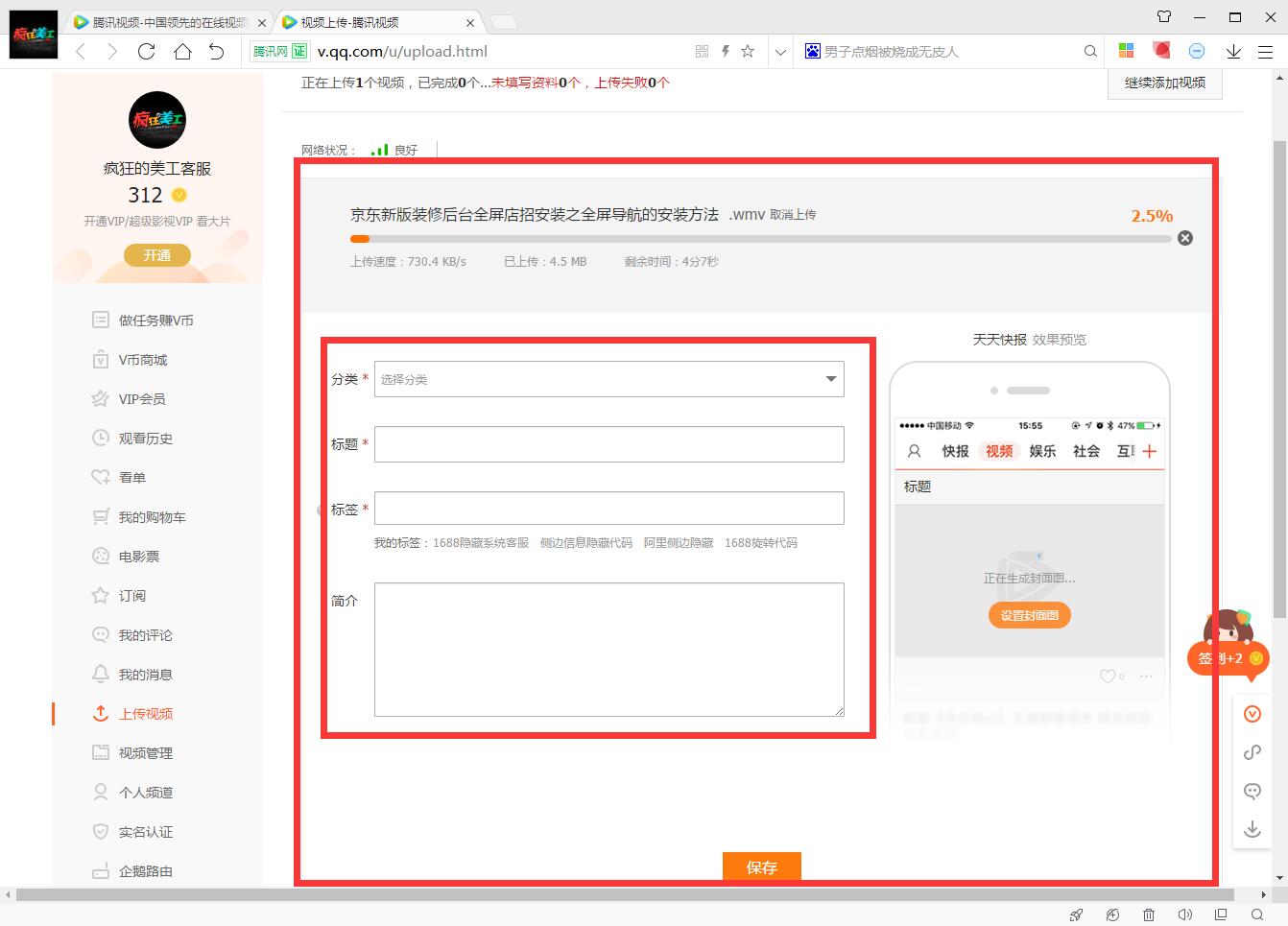Viewport: 1288px width, 926px height.
Task: Click the user avatar 疯狂美工
Action: click(157, 120)
